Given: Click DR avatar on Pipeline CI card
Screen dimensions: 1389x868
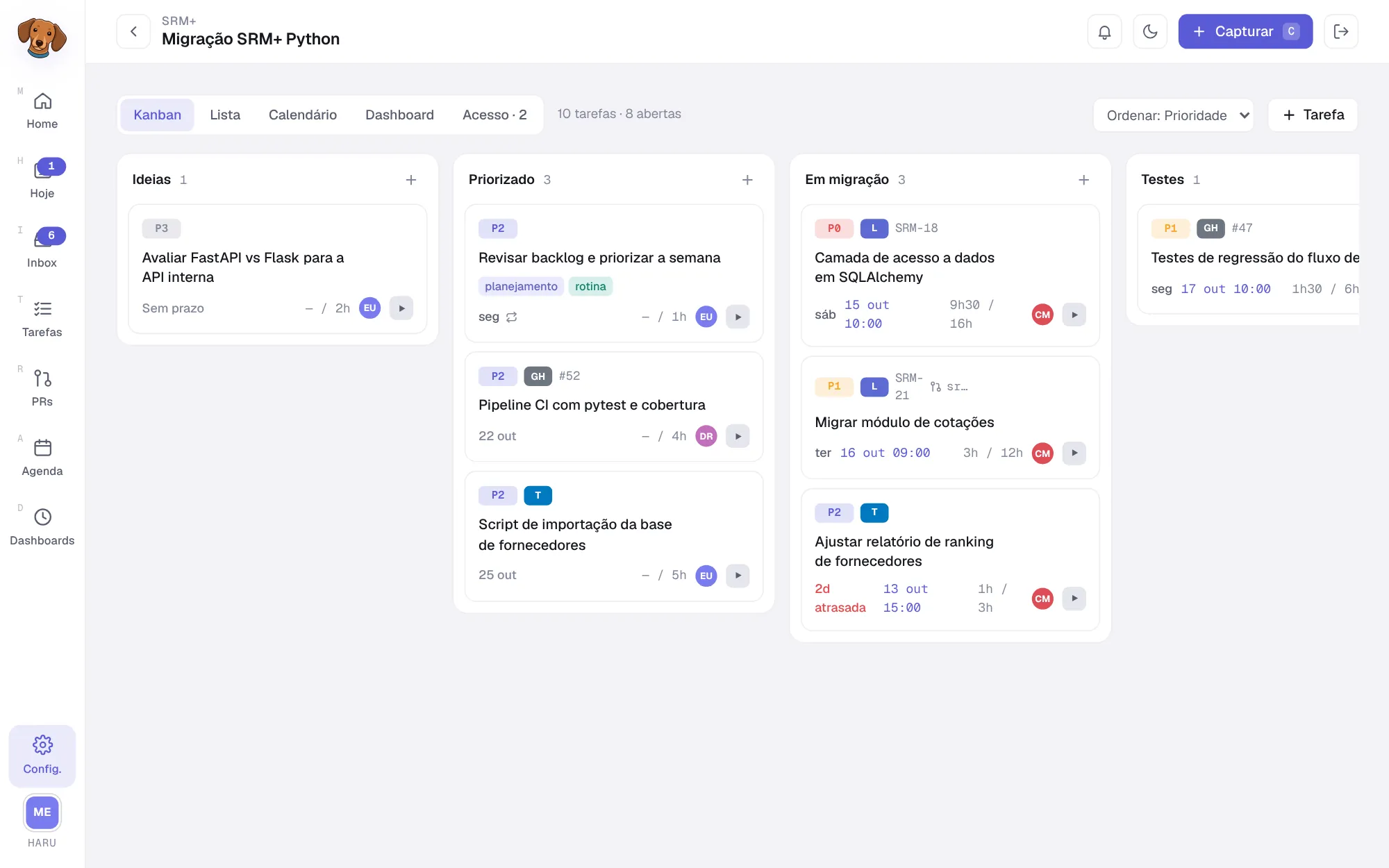Looking at the screenshot, I should click(x=706, y=436).
